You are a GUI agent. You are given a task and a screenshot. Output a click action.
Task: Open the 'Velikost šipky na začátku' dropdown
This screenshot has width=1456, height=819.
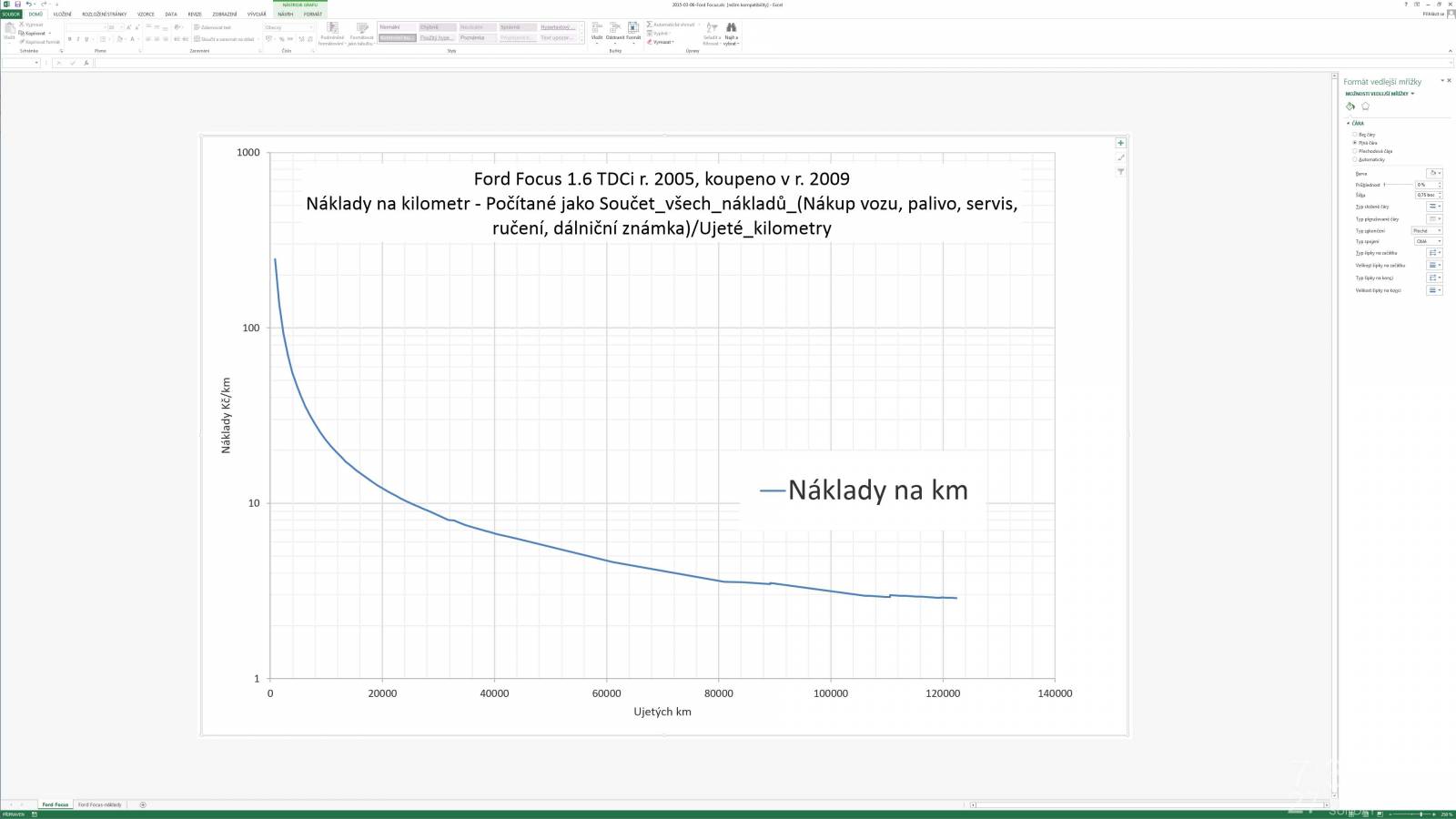point(1434,265)
